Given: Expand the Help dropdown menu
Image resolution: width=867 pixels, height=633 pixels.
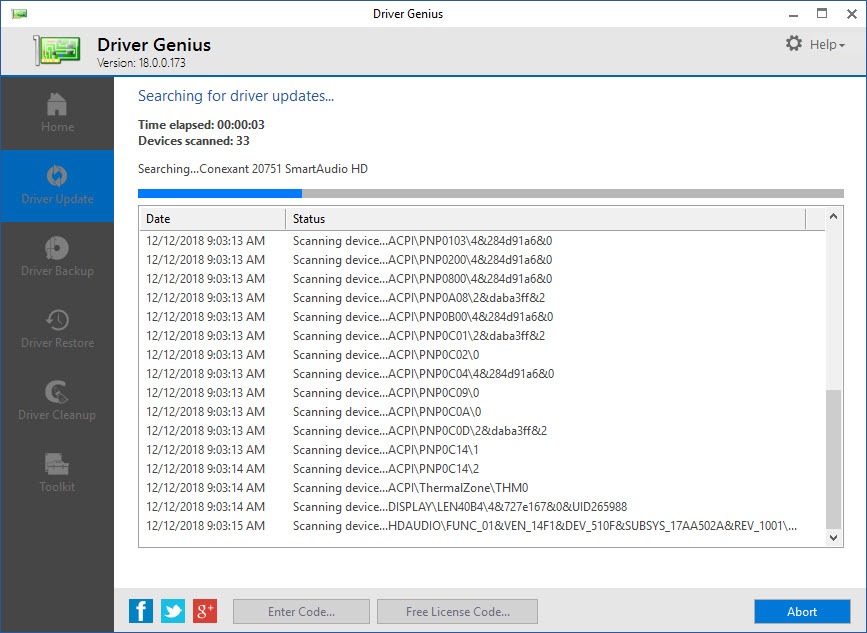Looking at the screenshot, I should pos(827,45).
